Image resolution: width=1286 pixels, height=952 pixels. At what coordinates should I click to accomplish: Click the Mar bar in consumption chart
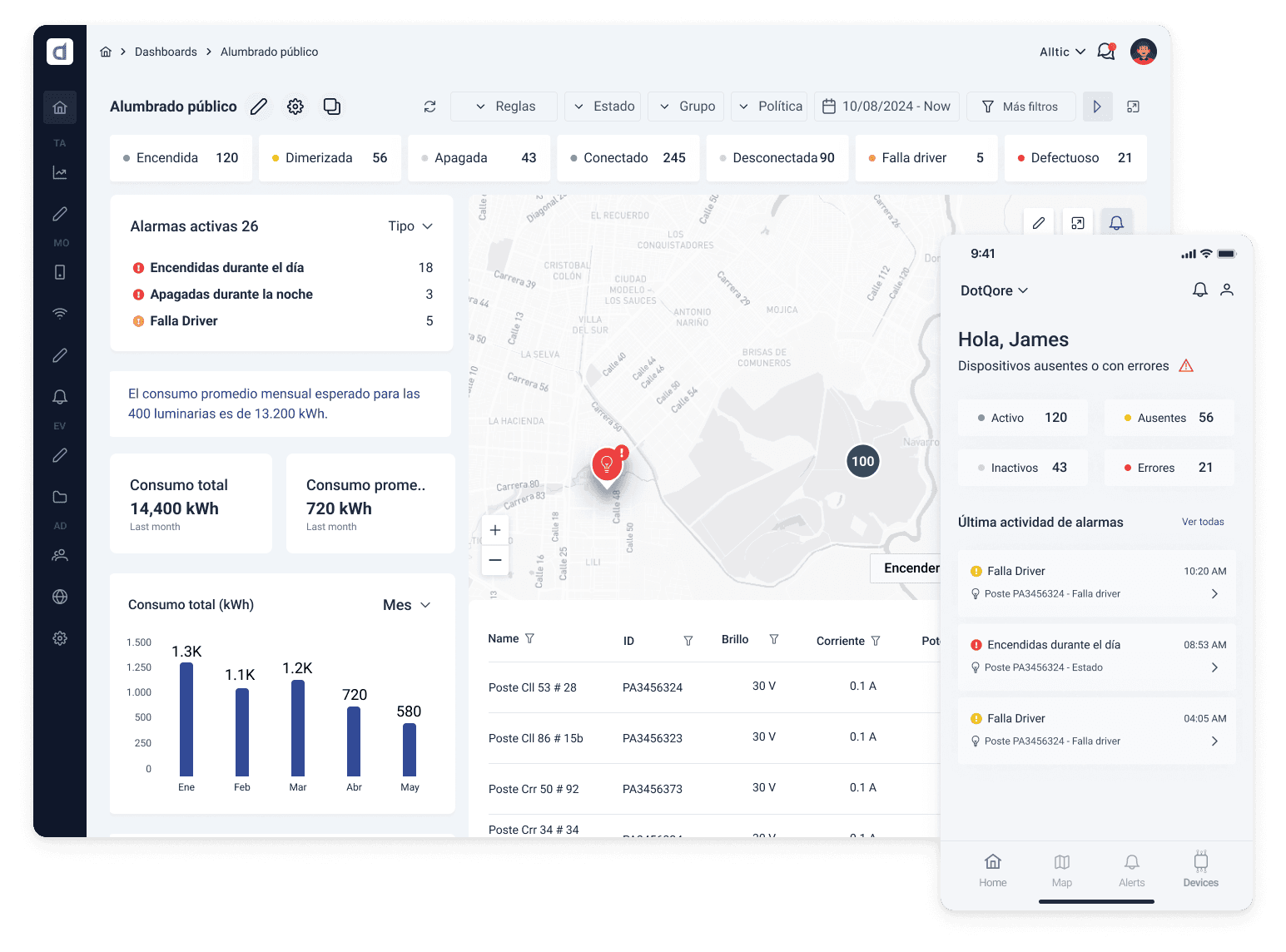pos(298,728)
